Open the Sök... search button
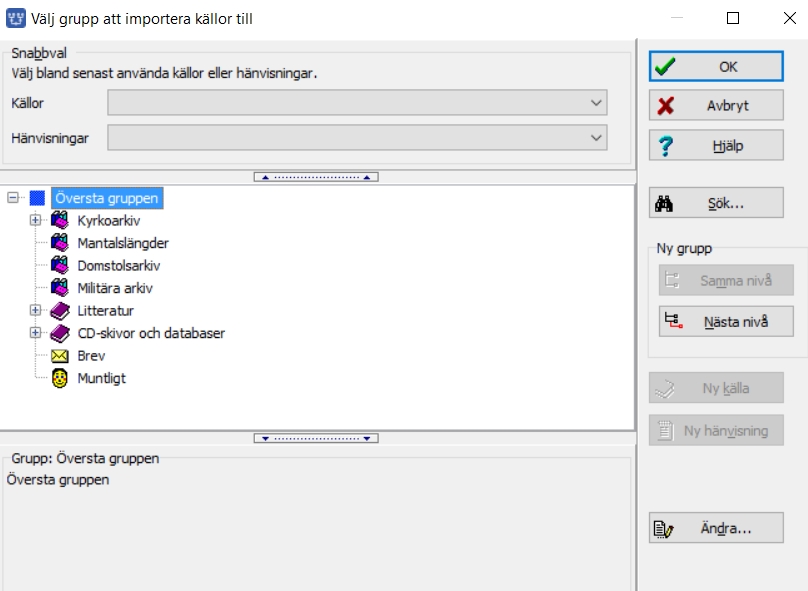Image resolution: width=808 pixels, height=591 pixels. [716, 203]
